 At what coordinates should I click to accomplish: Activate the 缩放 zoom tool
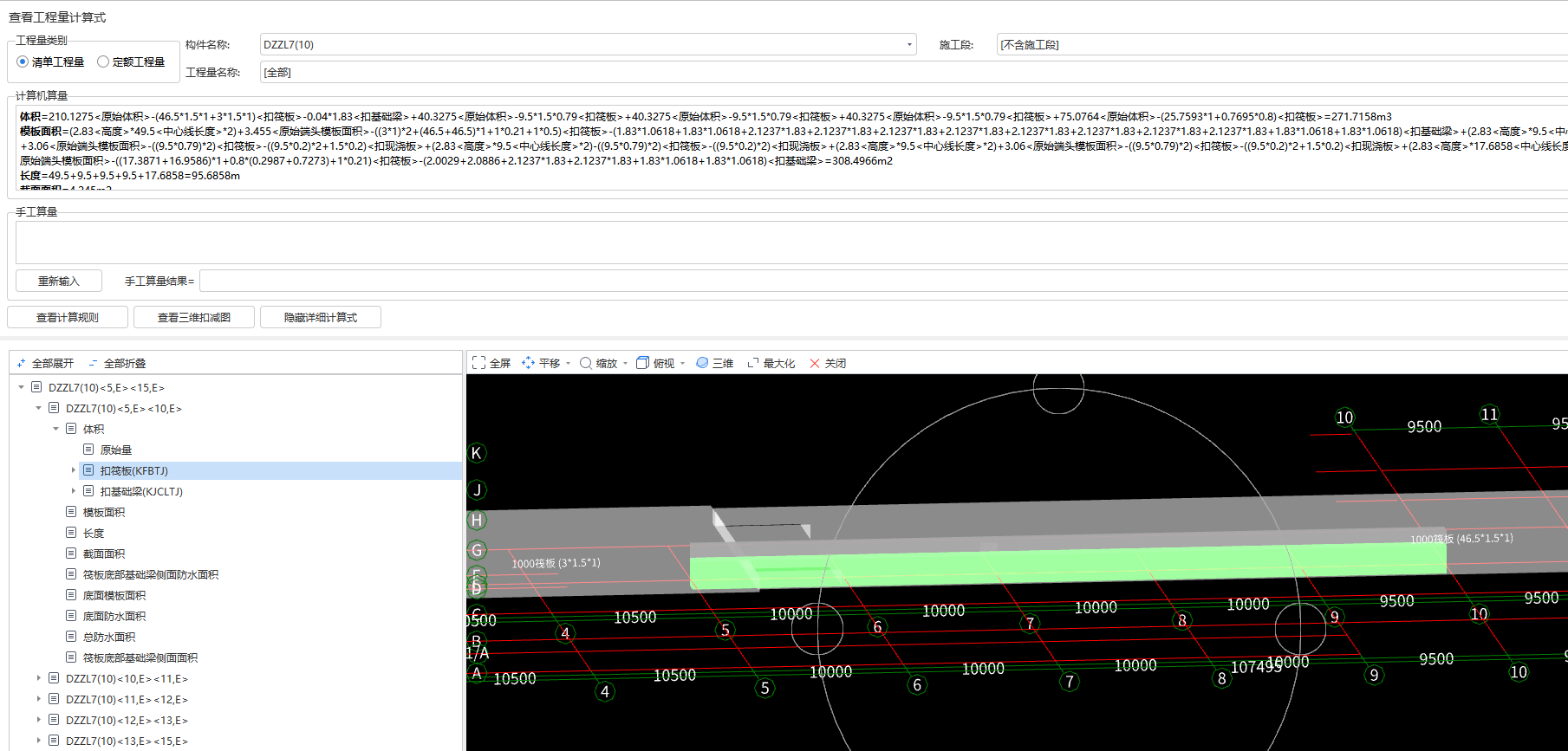[598, 363]
